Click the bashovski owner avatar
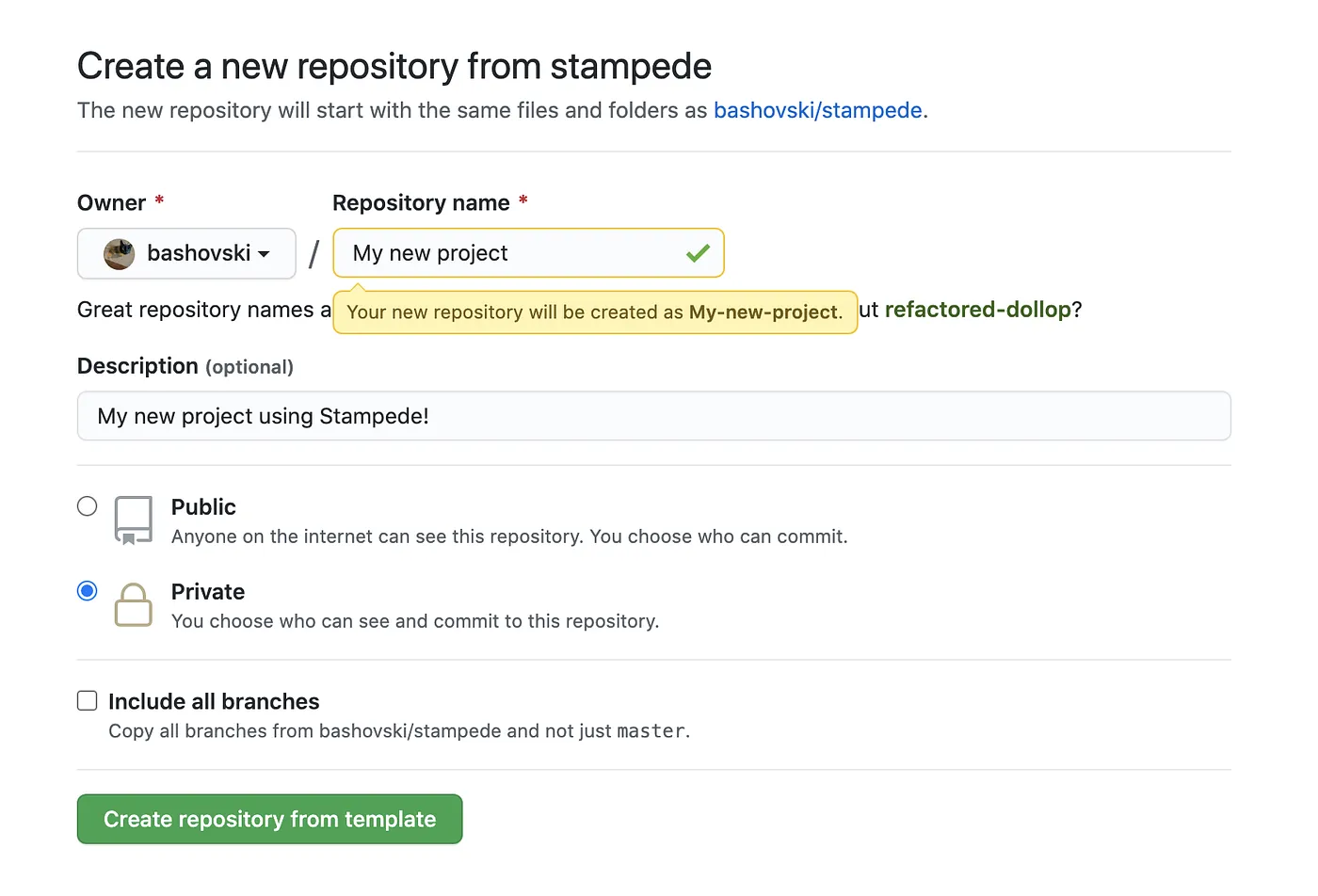This screenshot has width=1318, height=896. click(x=119, y=254)
